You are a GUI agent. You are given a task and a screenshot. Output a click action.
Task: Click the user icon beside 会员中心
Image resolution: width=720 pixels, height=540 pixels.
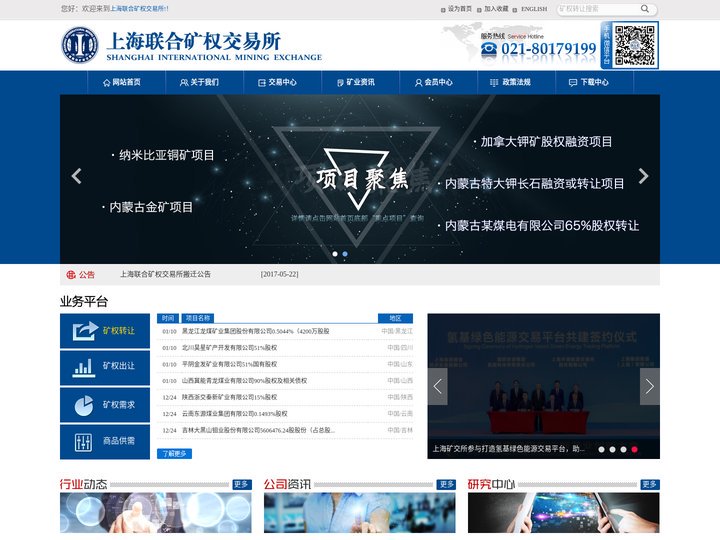[x=418, y=83]
